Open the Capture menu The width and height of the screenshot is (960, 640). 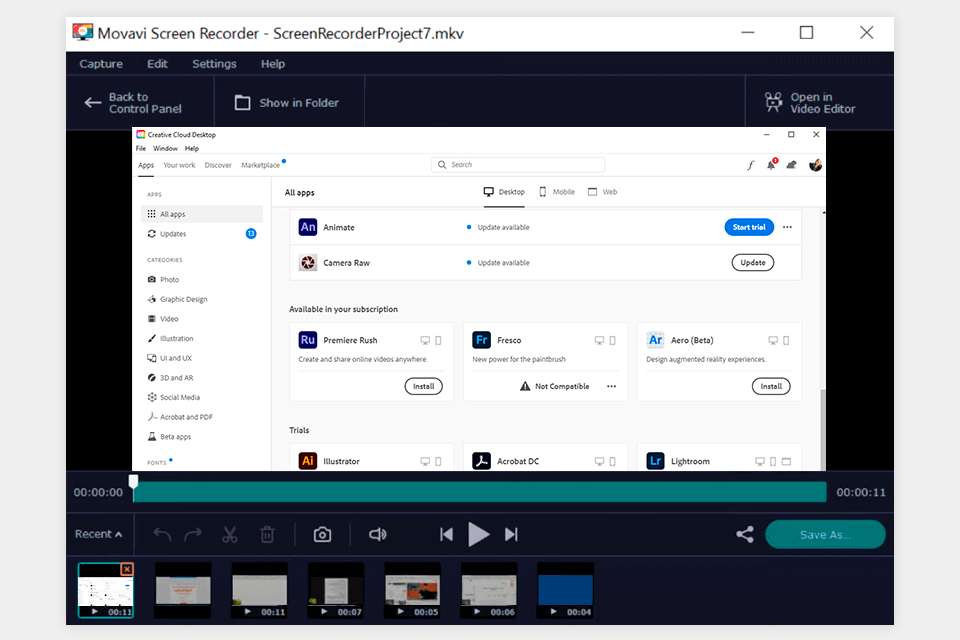click(x=101, y=64)
